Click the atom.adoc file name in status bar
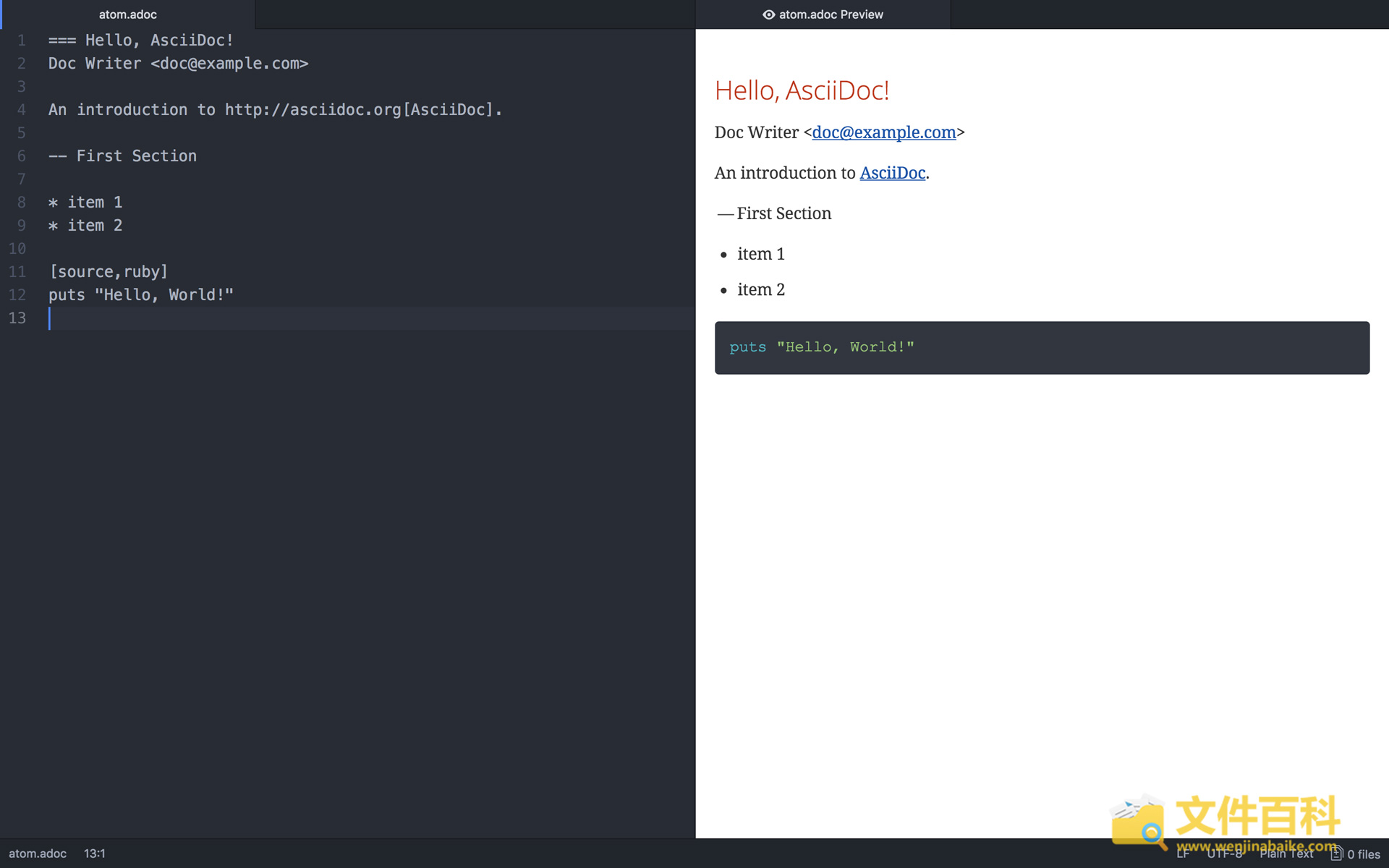This screenshot has height=868, width=1389. [x=38, y=854]
